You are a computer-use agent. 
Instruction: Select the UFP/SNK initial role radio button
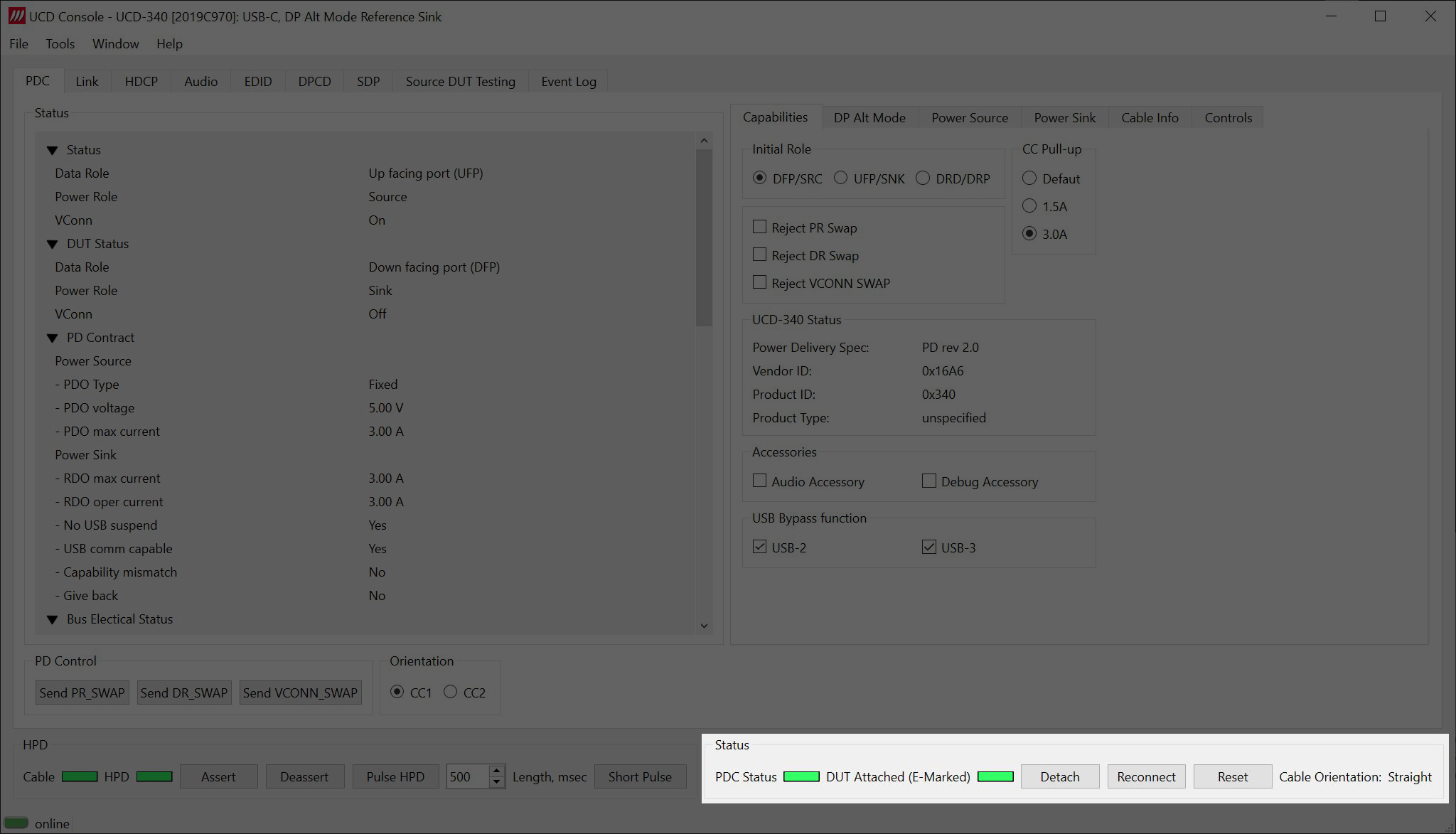tap(840, 178)
